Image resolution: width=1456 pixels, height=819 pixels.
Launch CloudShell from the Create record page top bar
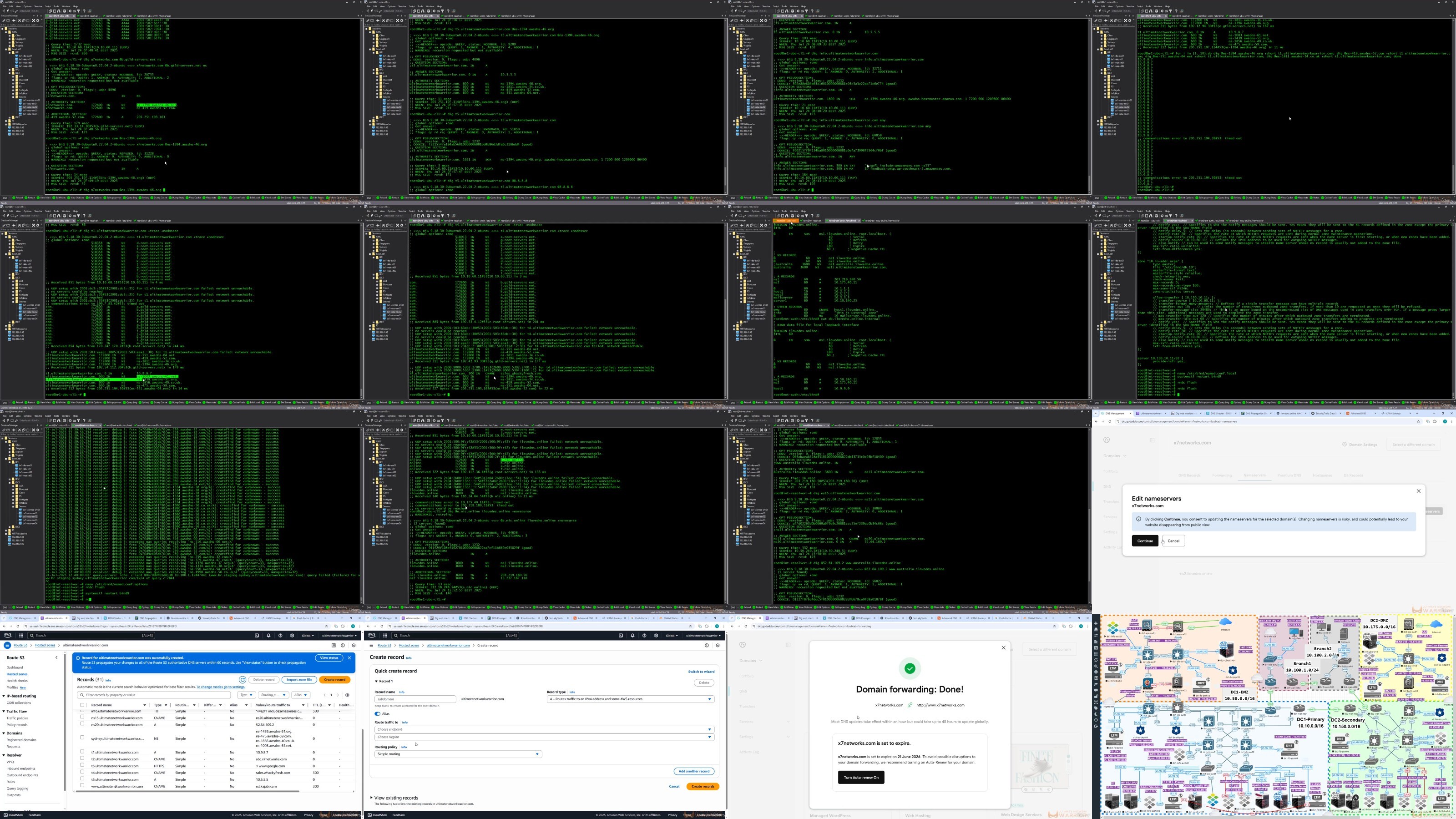click(x=621, y=635)
